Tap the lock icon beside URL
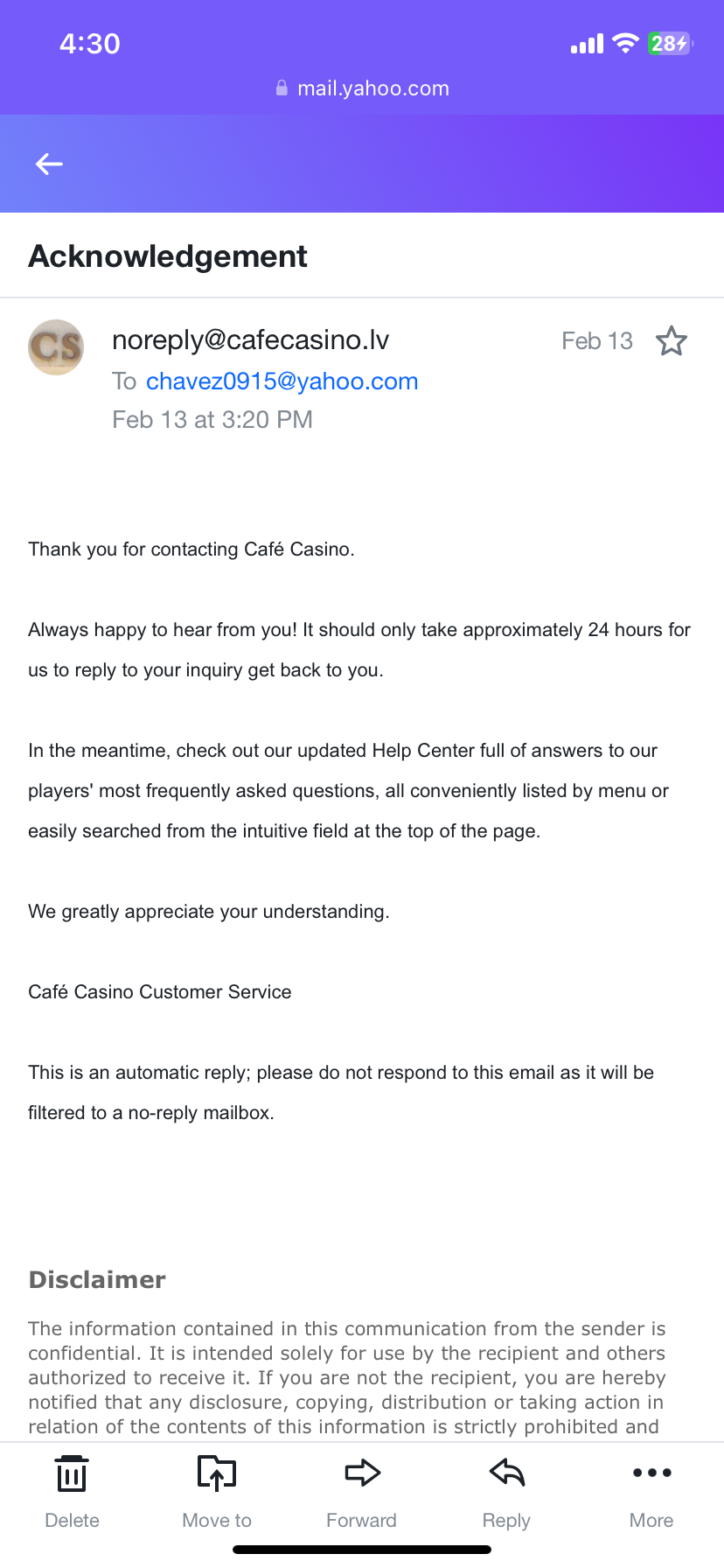 click(282, 88)
